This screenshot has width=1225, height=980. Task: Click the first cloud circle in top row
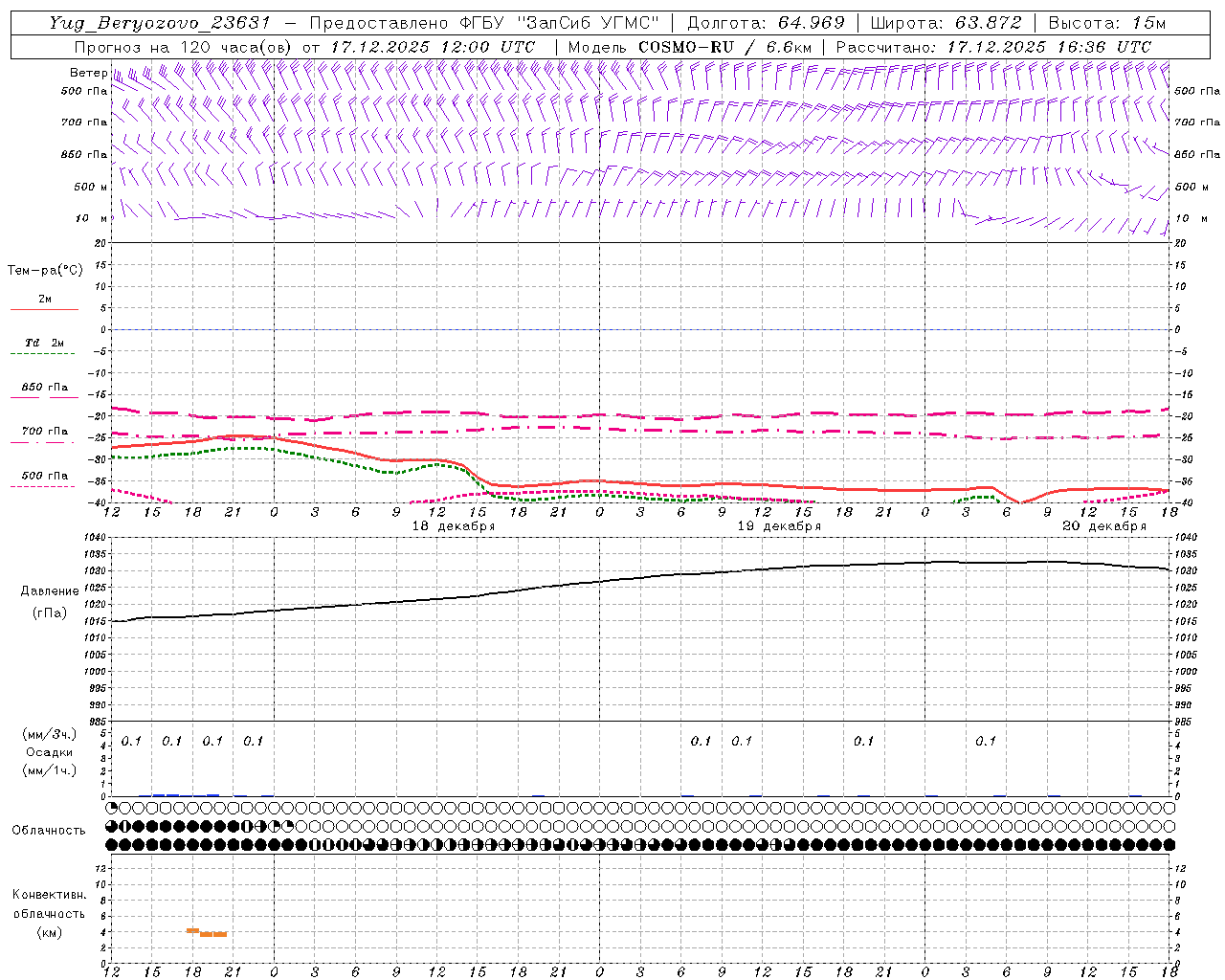pyautogui.click(x=112, y=808)
